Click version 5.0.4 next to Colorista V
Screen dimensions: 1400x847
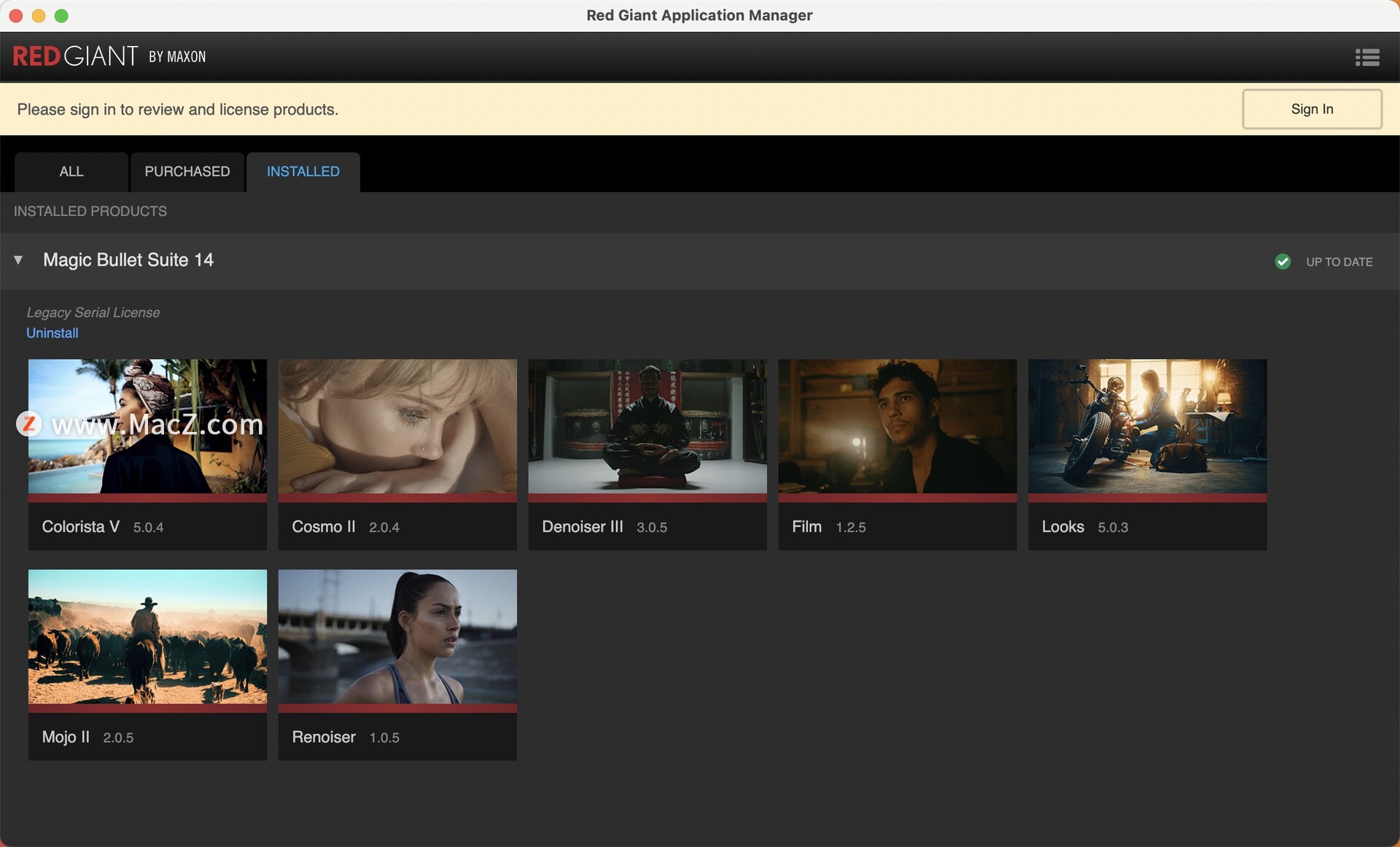pos(148,527)
